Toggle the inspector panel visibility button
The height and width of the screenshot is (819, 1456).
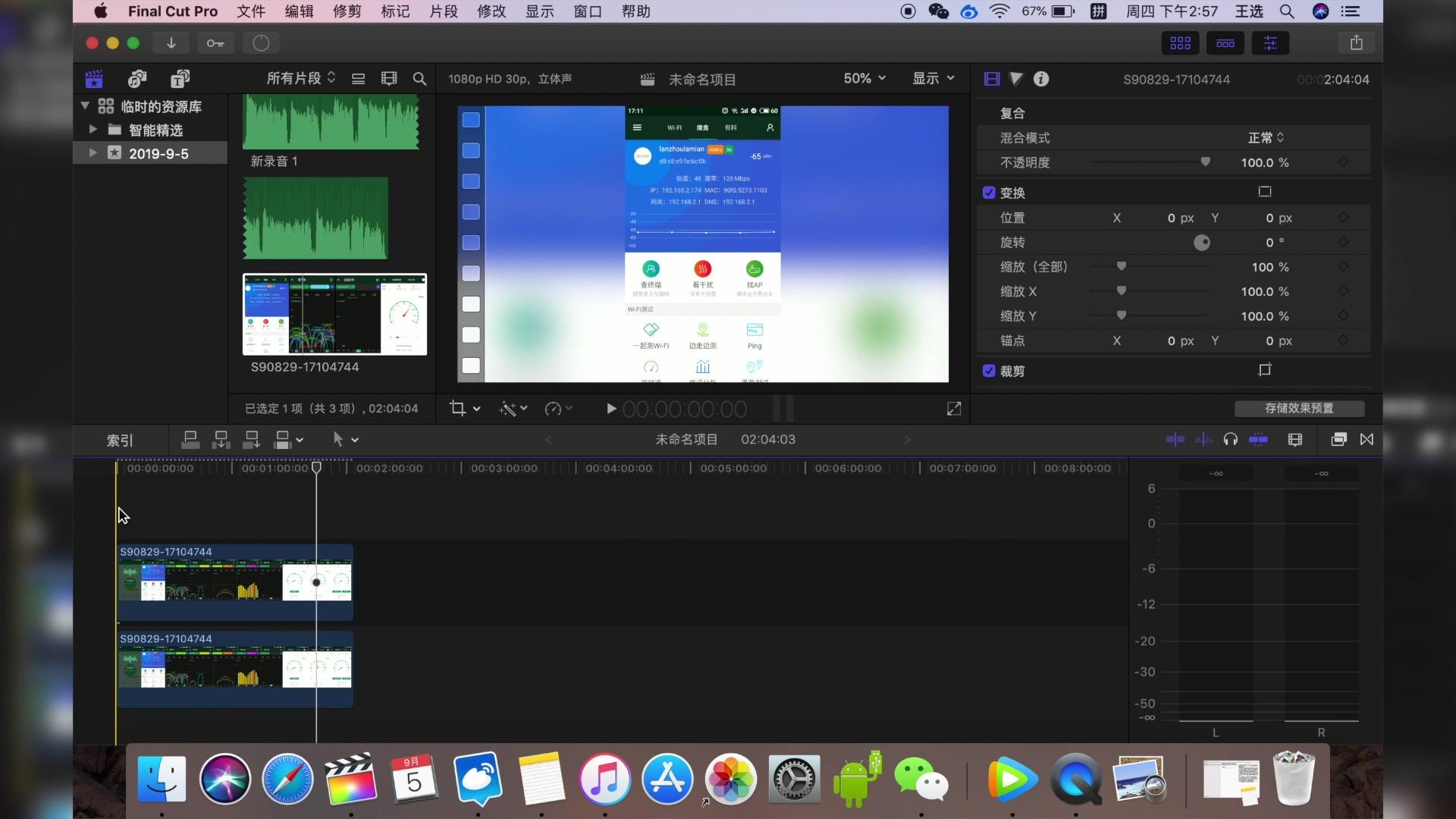tap(1270, 43)
